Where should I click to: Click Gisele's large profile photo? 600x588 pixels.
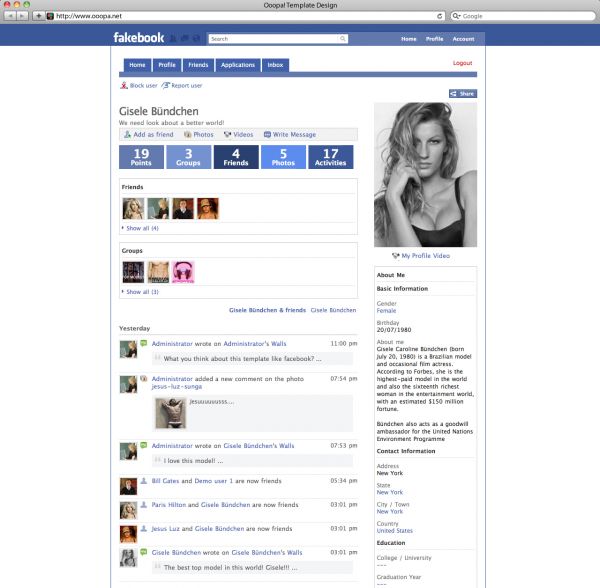[x=426, y=175]
